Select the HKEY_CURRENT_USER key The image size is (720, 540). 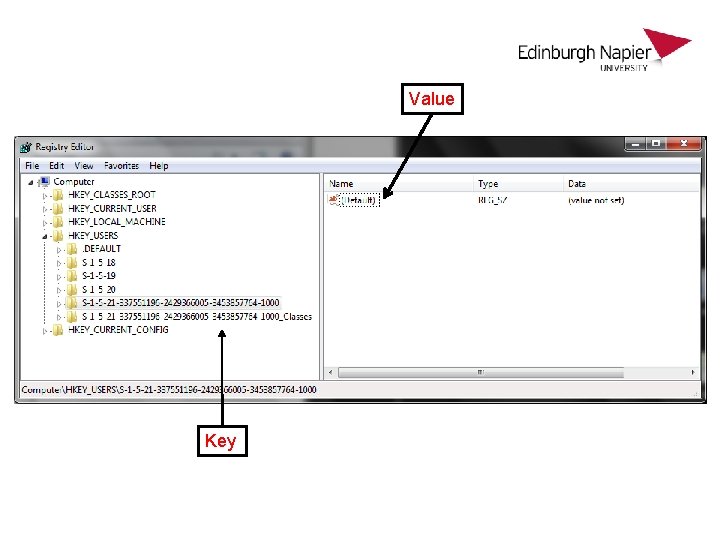[x=112, y=209]
